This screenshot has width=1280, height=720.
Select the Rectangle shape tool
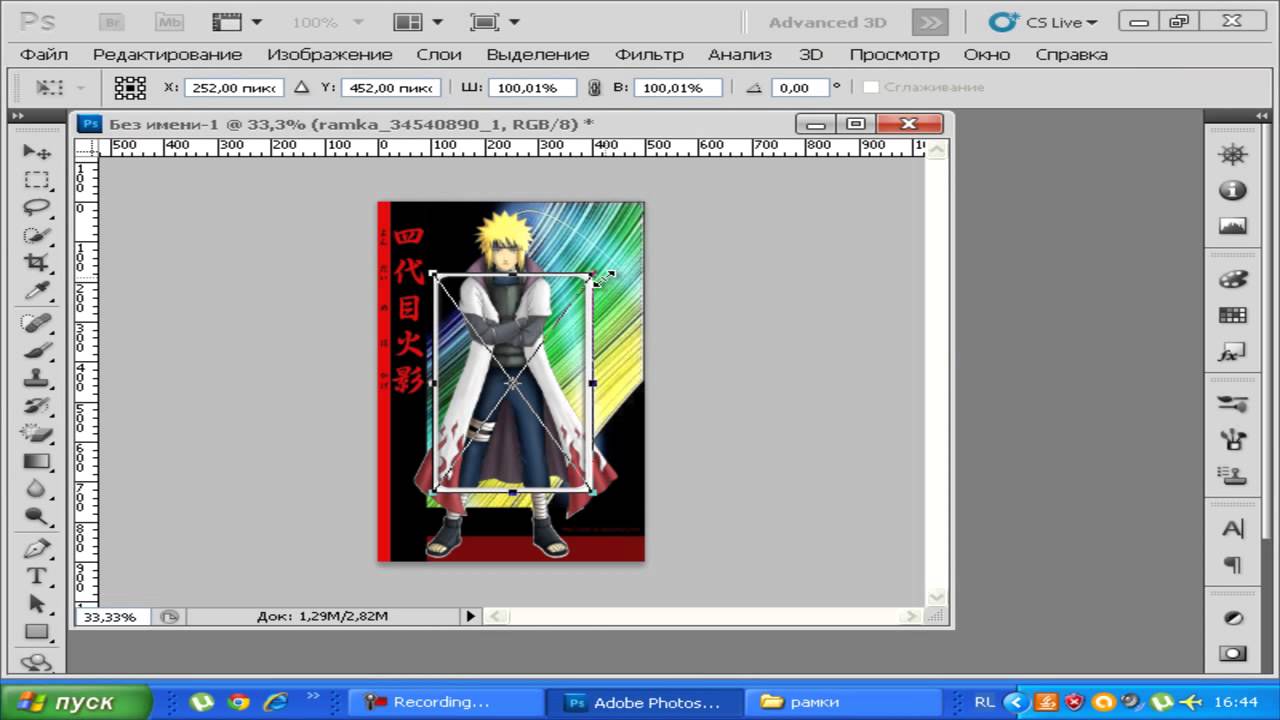coord(37,632)
